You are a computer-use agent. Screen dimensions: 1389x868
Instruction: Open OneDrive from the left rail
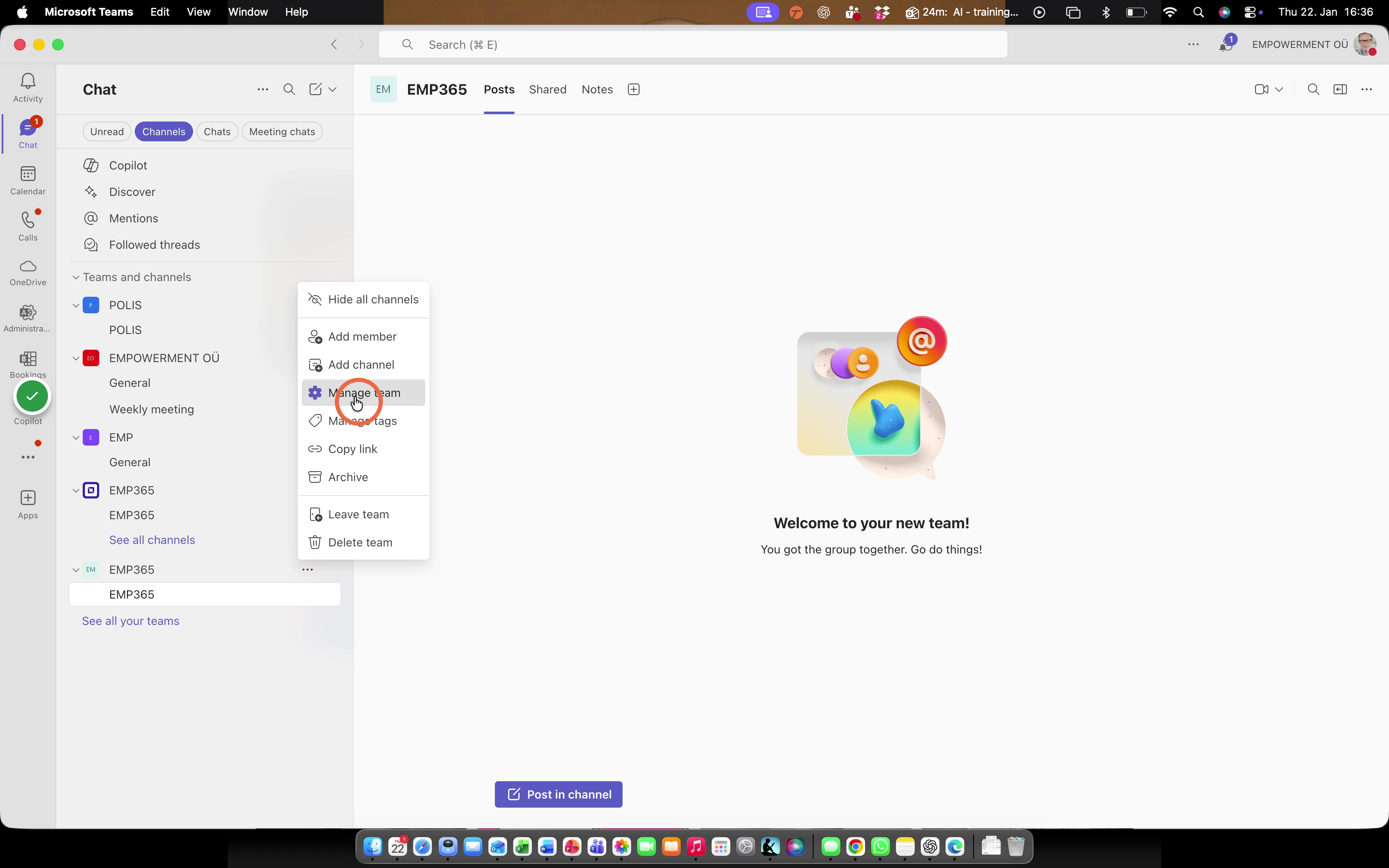28,273
